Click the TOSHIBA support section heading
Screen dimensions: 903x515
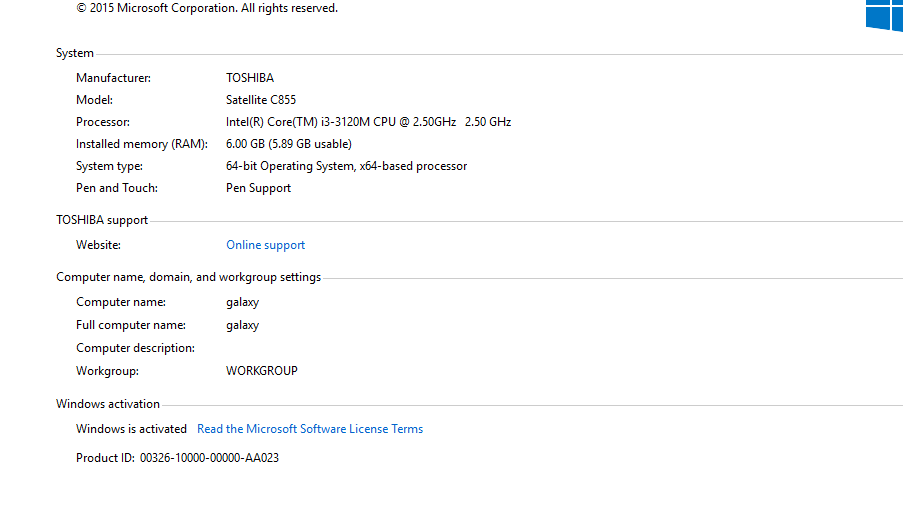(102, 220)
